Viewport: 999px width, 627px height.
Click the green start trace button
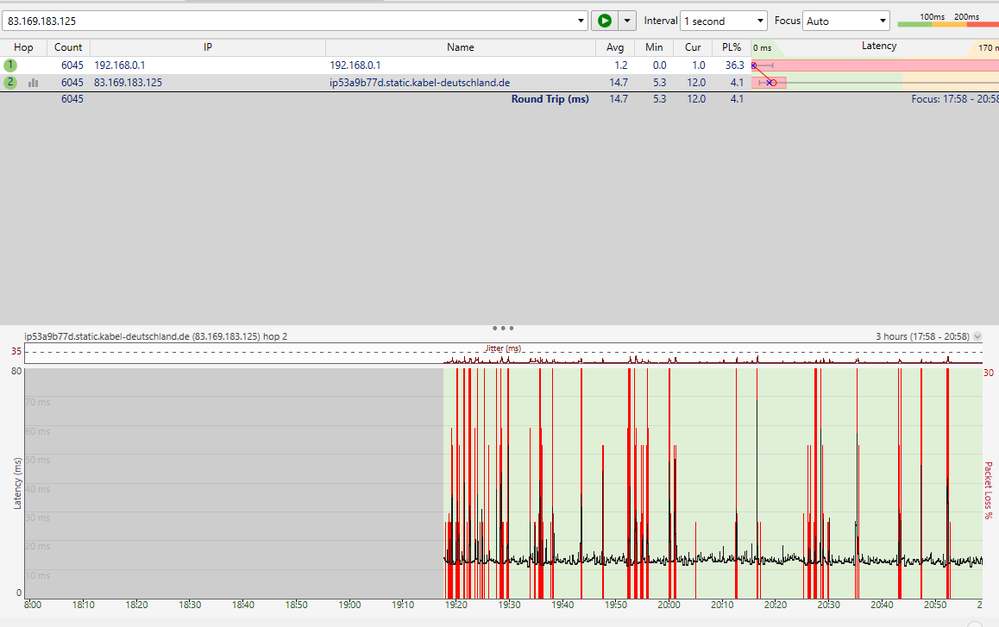(604, 21)
